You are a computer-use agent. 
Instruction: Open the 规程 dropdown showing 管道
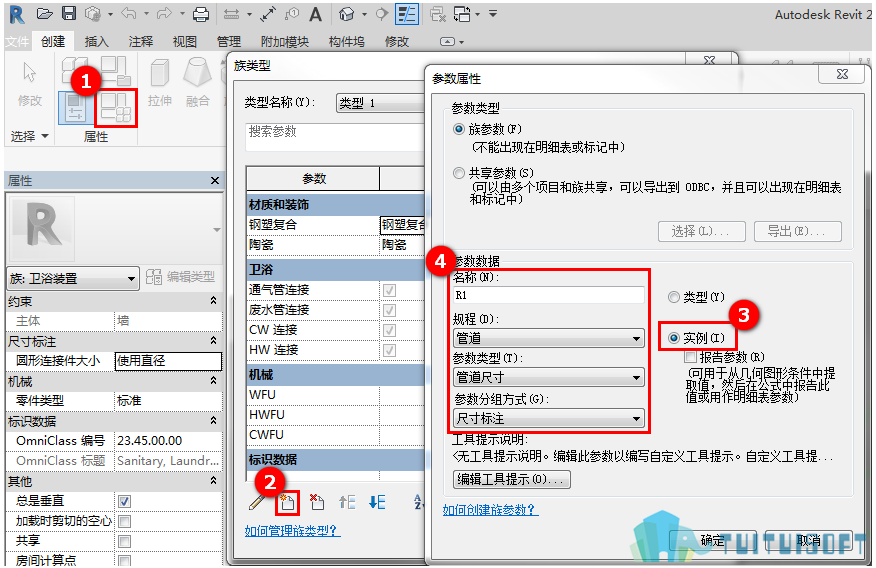pyautogui.click(x=549, y=338)
